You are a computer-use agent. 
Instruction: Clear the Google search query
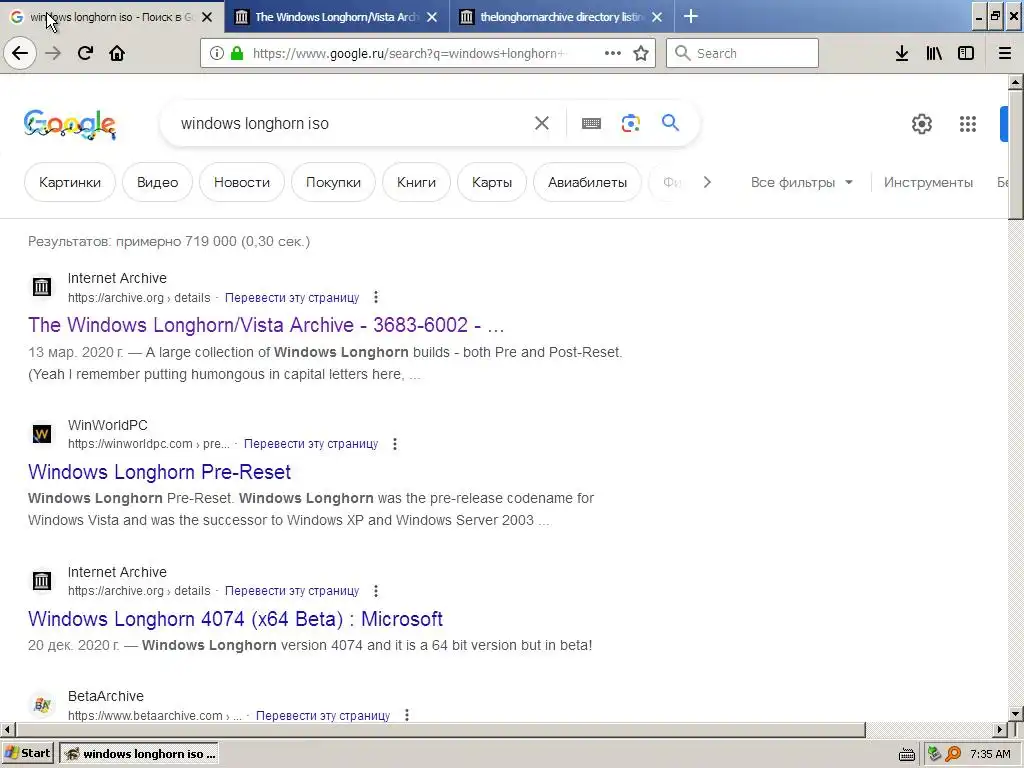[541, 123]
